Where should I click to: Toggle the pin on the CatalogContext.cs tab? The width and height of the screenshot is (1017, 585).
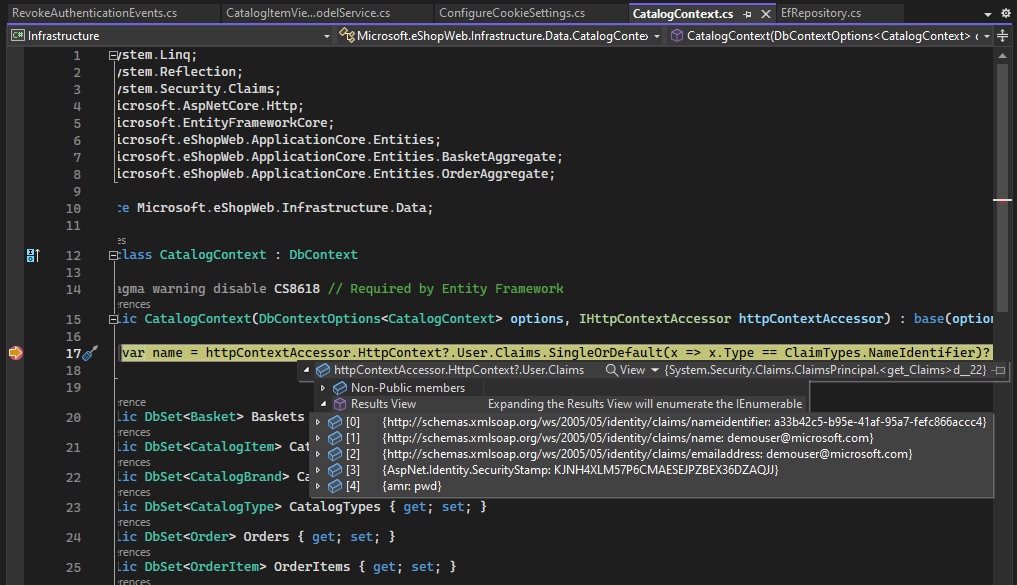pyautogui.click(x=747, y=14)
